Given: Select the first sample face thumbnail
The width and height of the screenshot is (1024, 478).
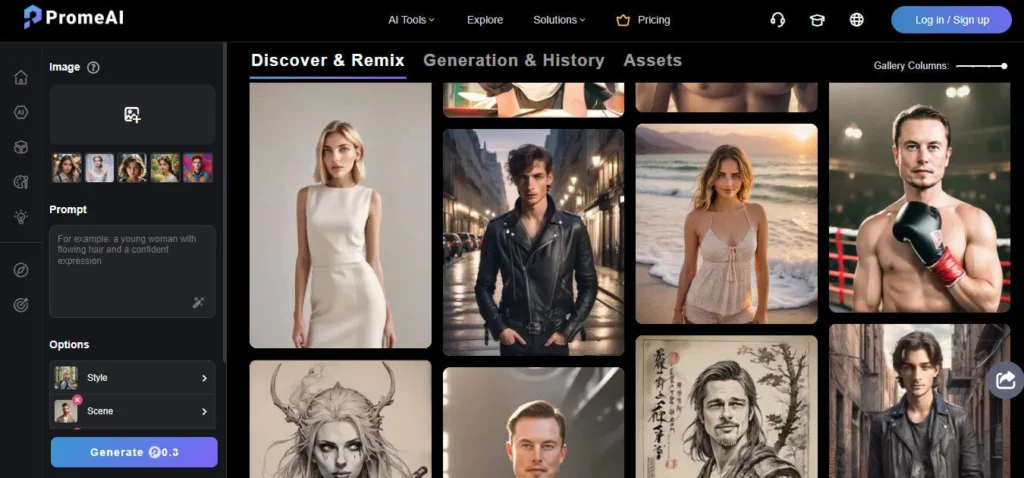Looking at the screenshot, I should tap(67, 168).
